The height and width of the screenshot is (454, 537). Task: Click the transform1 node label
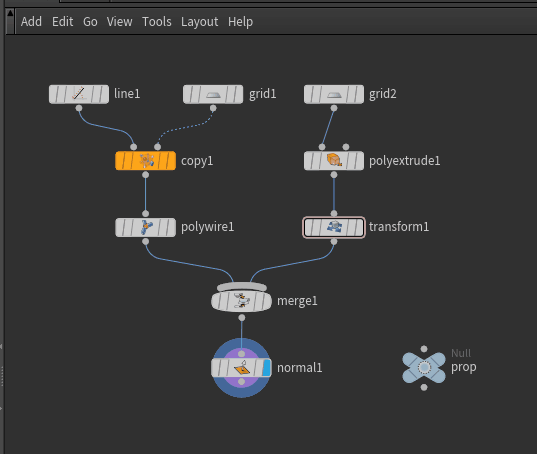point(399,227)
